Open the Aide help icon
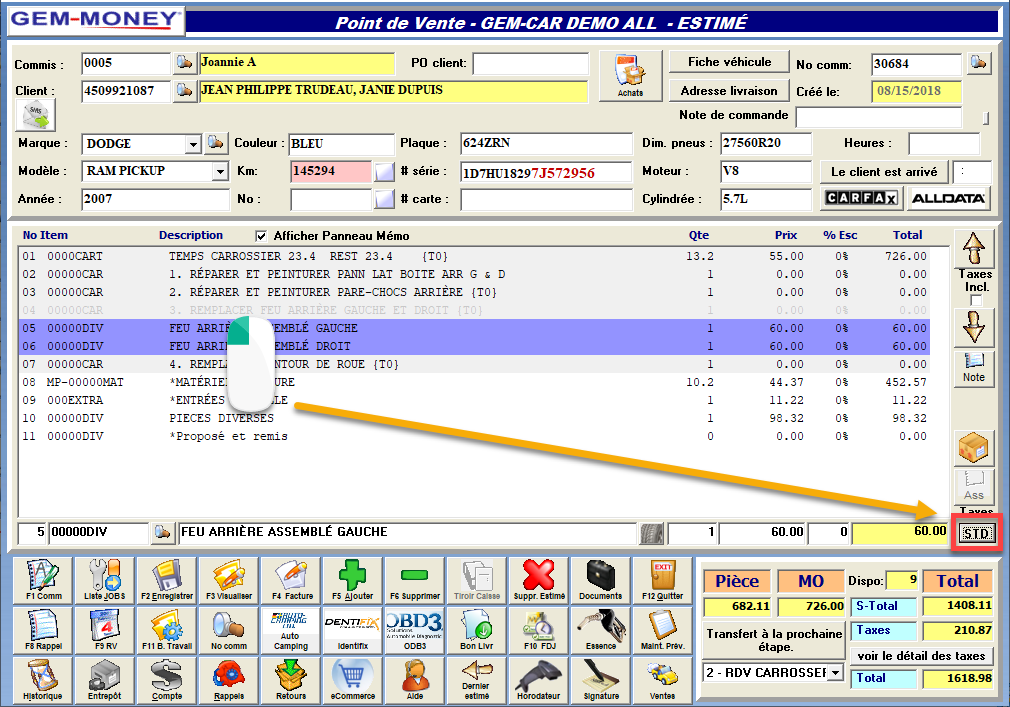This screenshot has height=707, width=1010. 415,681
